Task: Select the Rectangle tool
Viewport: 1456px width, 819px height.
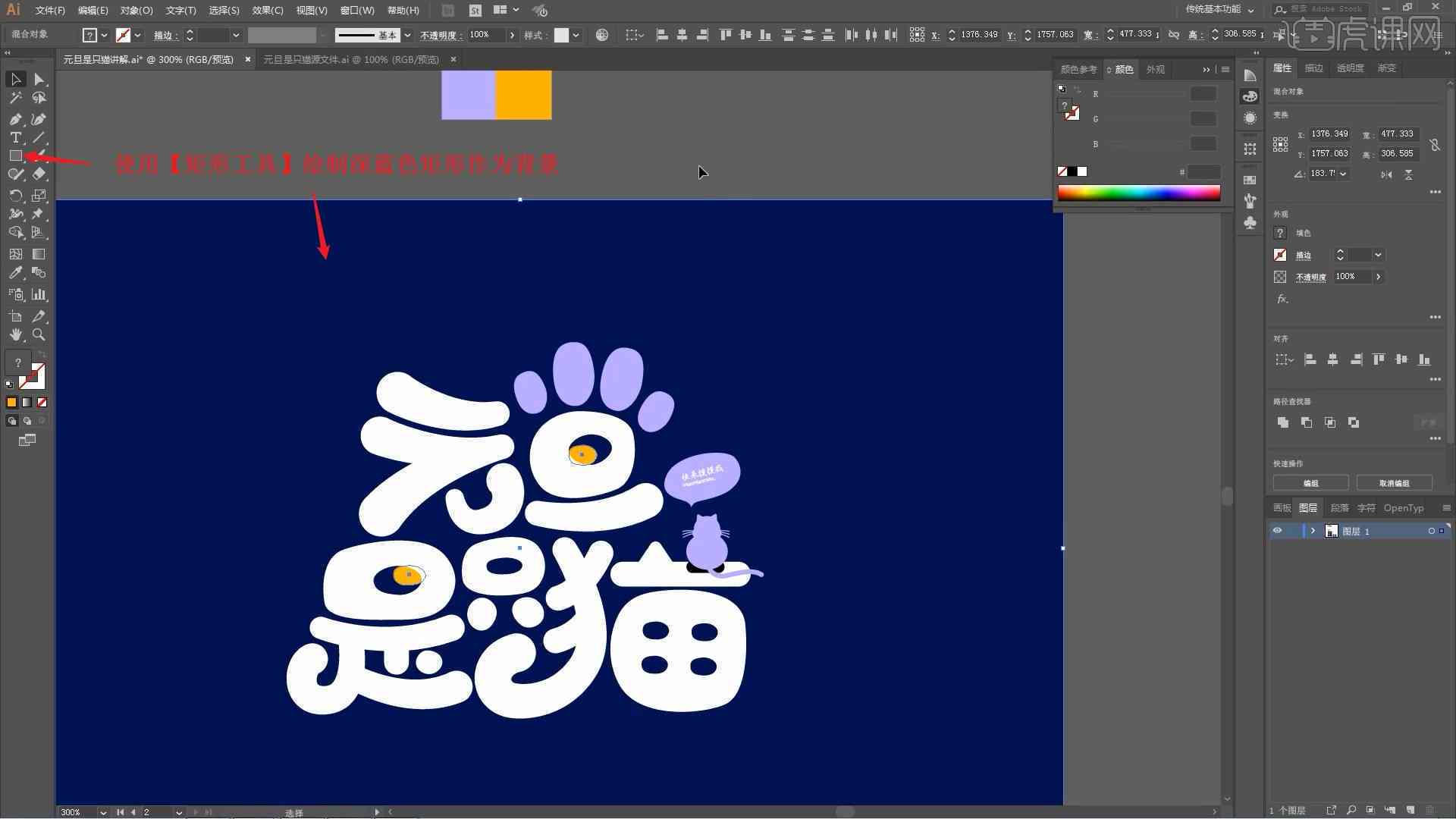Action: point(14,156)
